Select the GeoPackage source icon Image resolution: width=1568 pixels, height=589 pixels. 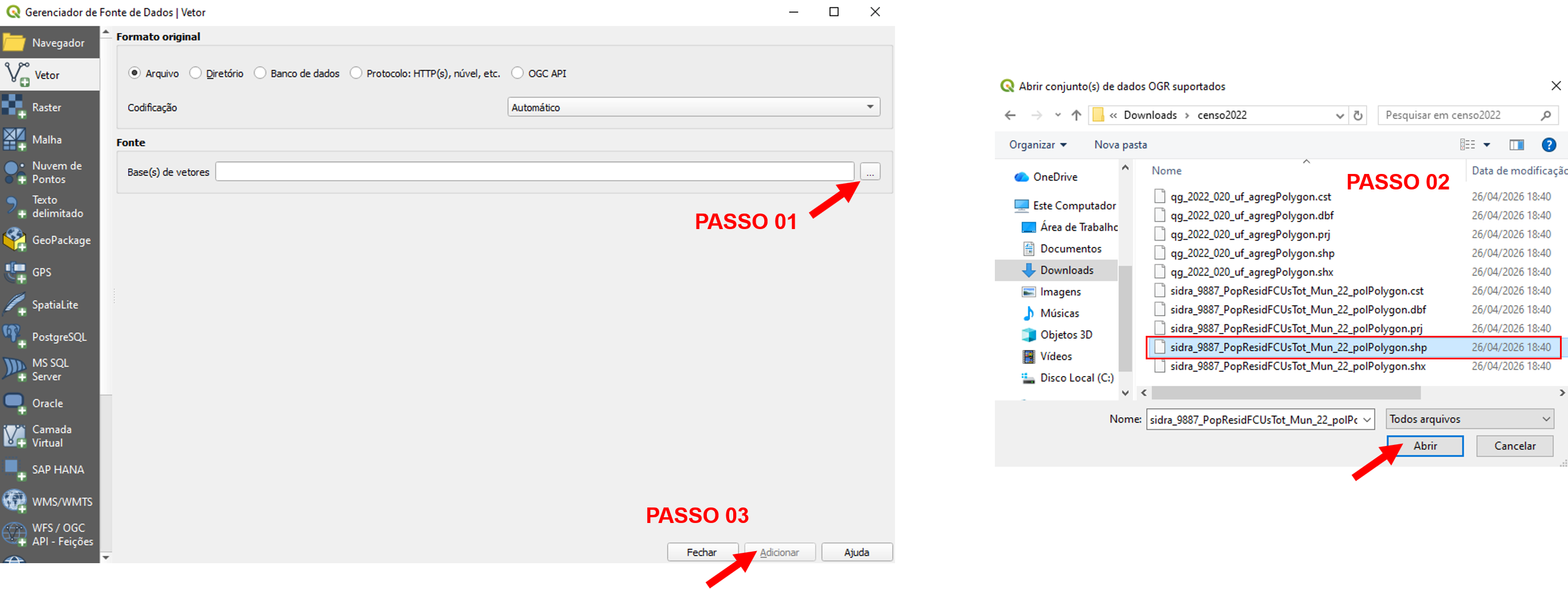(14, 240)
